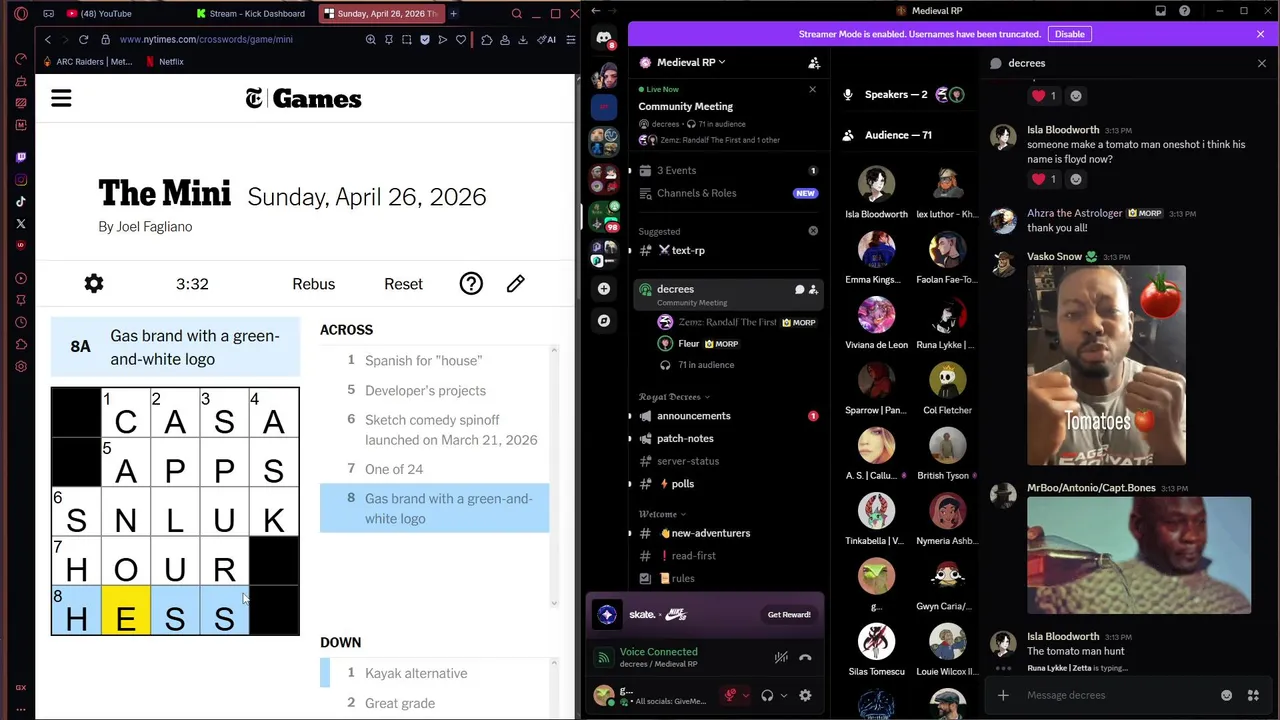Open Discord user settings gear
This screenshot has height=720, width=1280.
click(x=805, y=695)
